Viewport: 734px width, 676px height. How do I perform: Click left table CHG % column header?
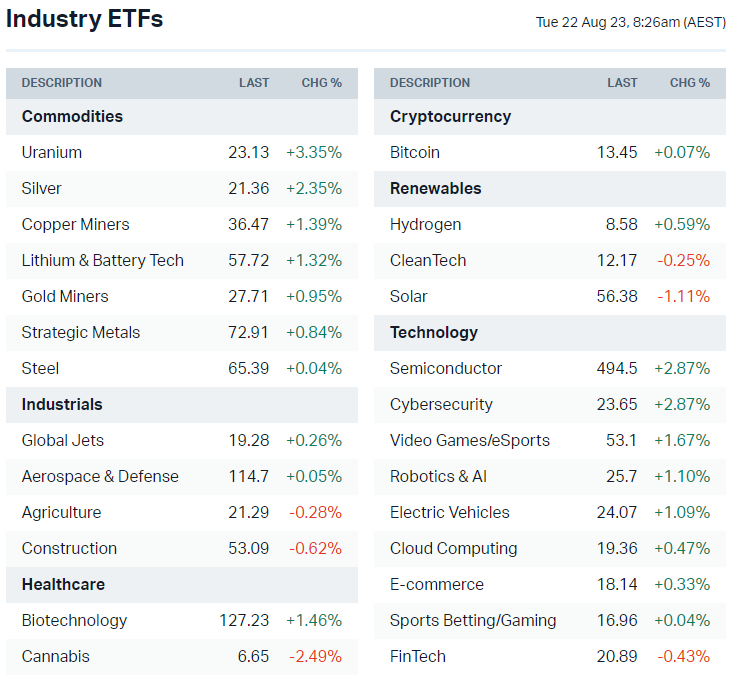[321, 83]
